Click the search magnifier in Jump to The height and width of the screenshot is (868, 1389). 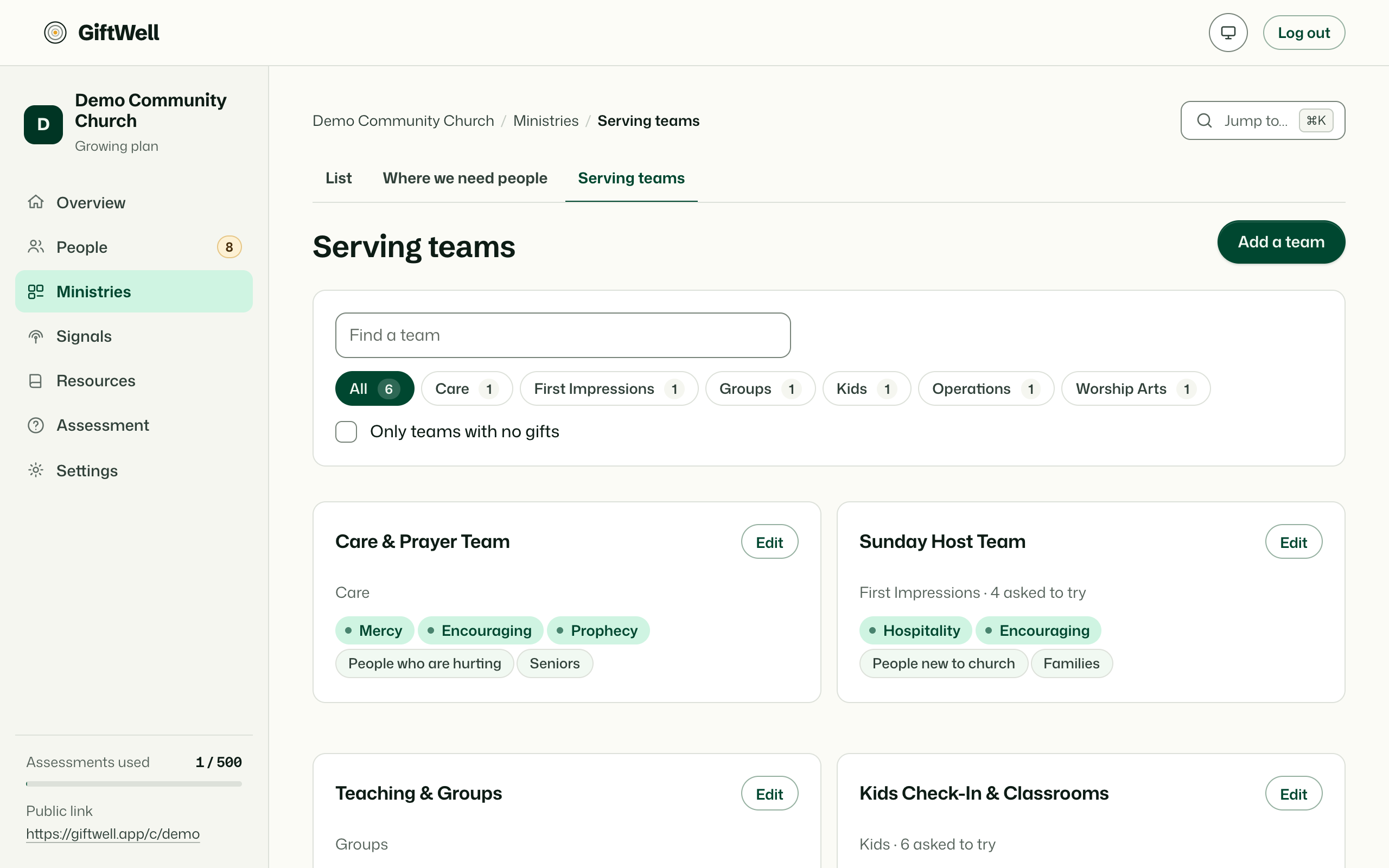click(x=1204, y=120)
